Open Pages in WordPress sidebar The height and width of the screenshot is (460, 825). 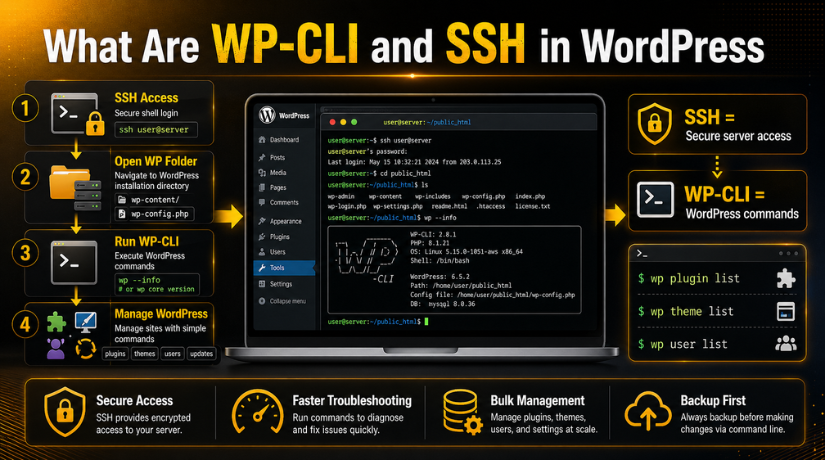pos(278,187)
